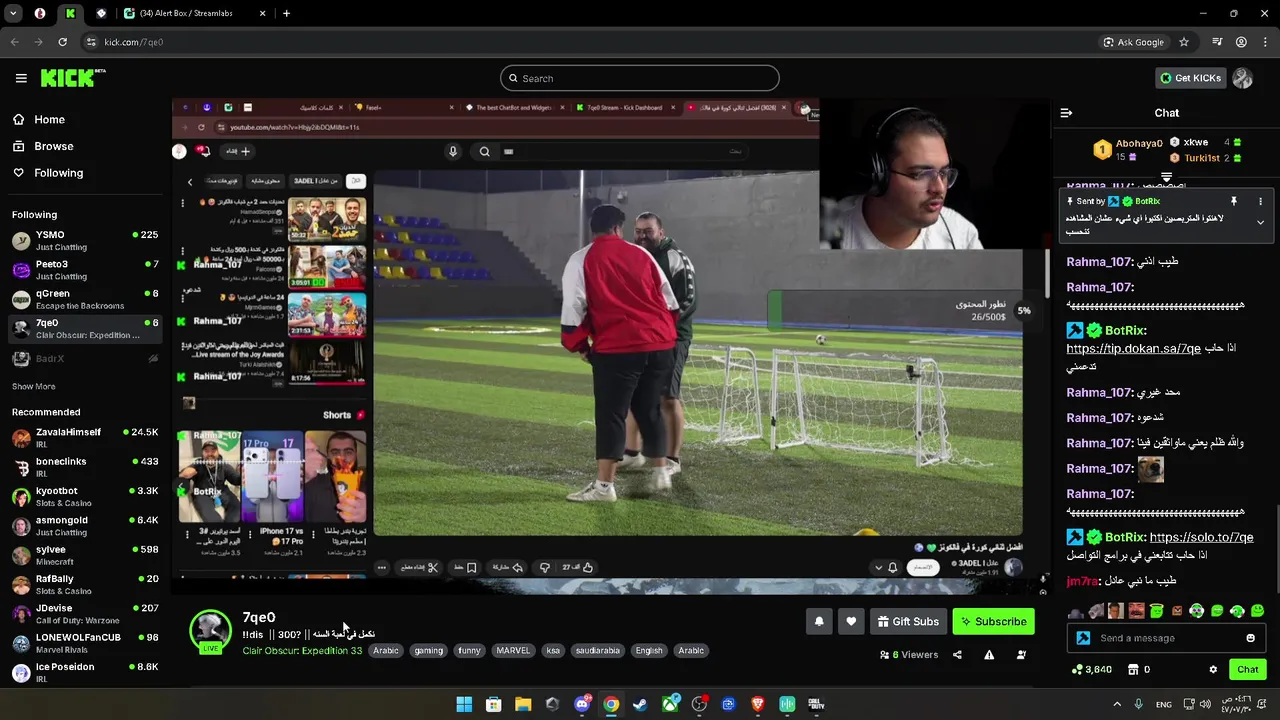Click the Gift Subs button

pos(908,621)
